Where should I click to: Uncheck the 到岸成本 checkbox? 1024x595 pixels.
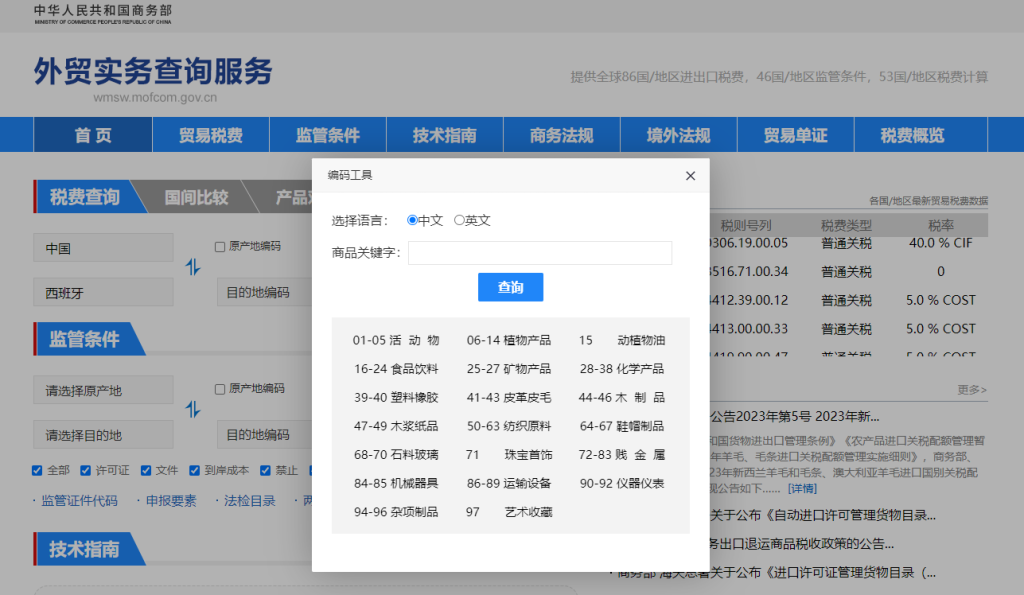tap(194, 470)
